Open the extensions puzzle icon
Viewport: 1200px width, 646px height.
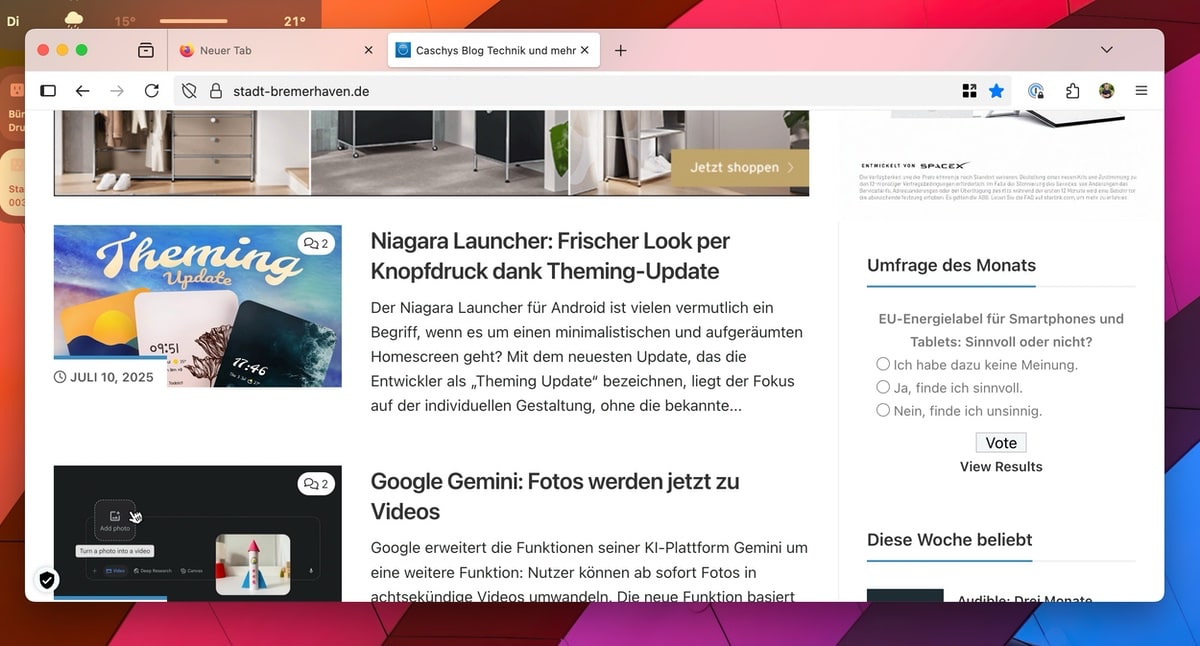pyautogui.click(x=1072, y=91)
